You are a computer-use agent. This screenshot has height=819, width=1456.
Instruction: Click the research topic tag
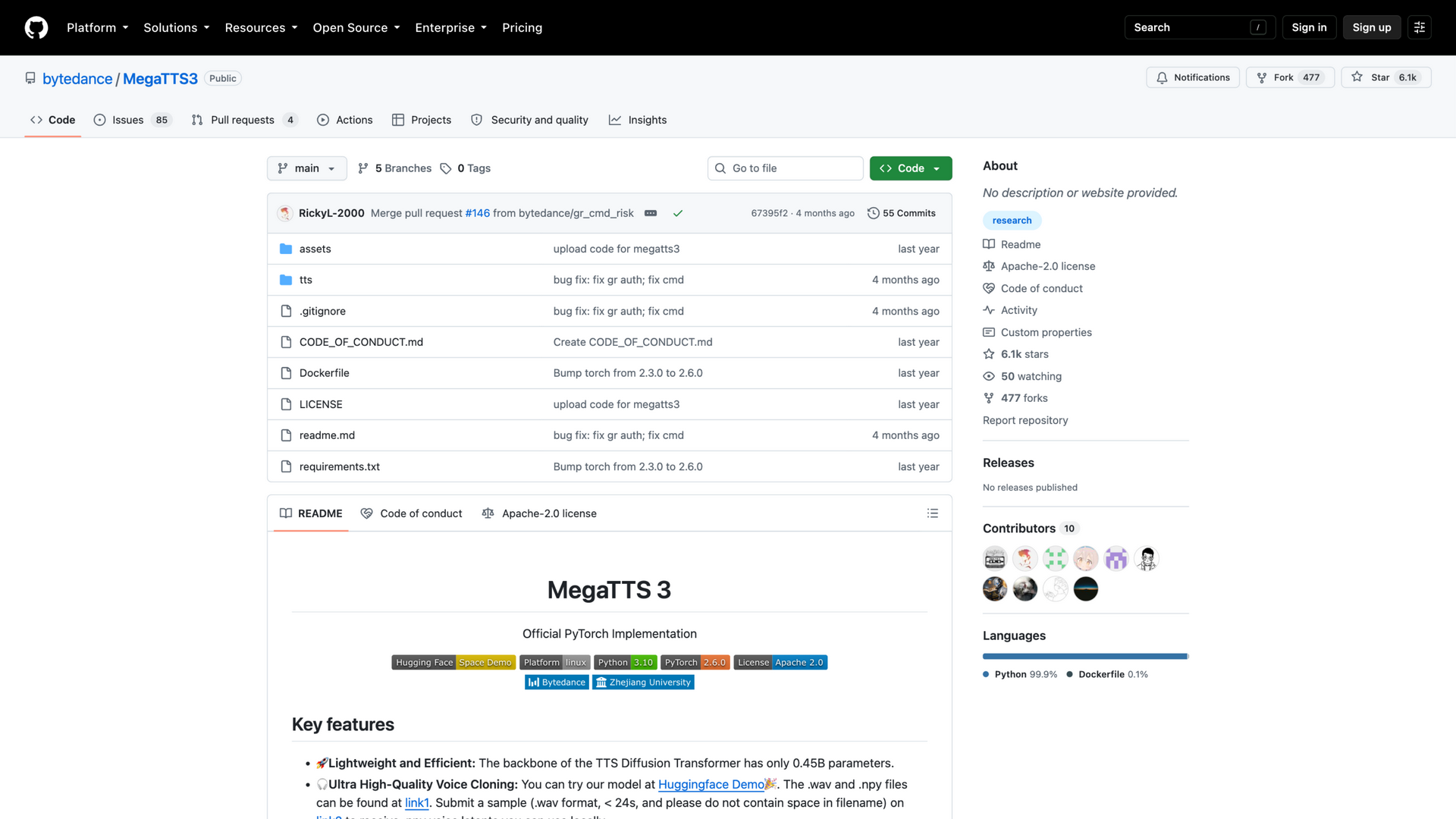(1012, 221)
